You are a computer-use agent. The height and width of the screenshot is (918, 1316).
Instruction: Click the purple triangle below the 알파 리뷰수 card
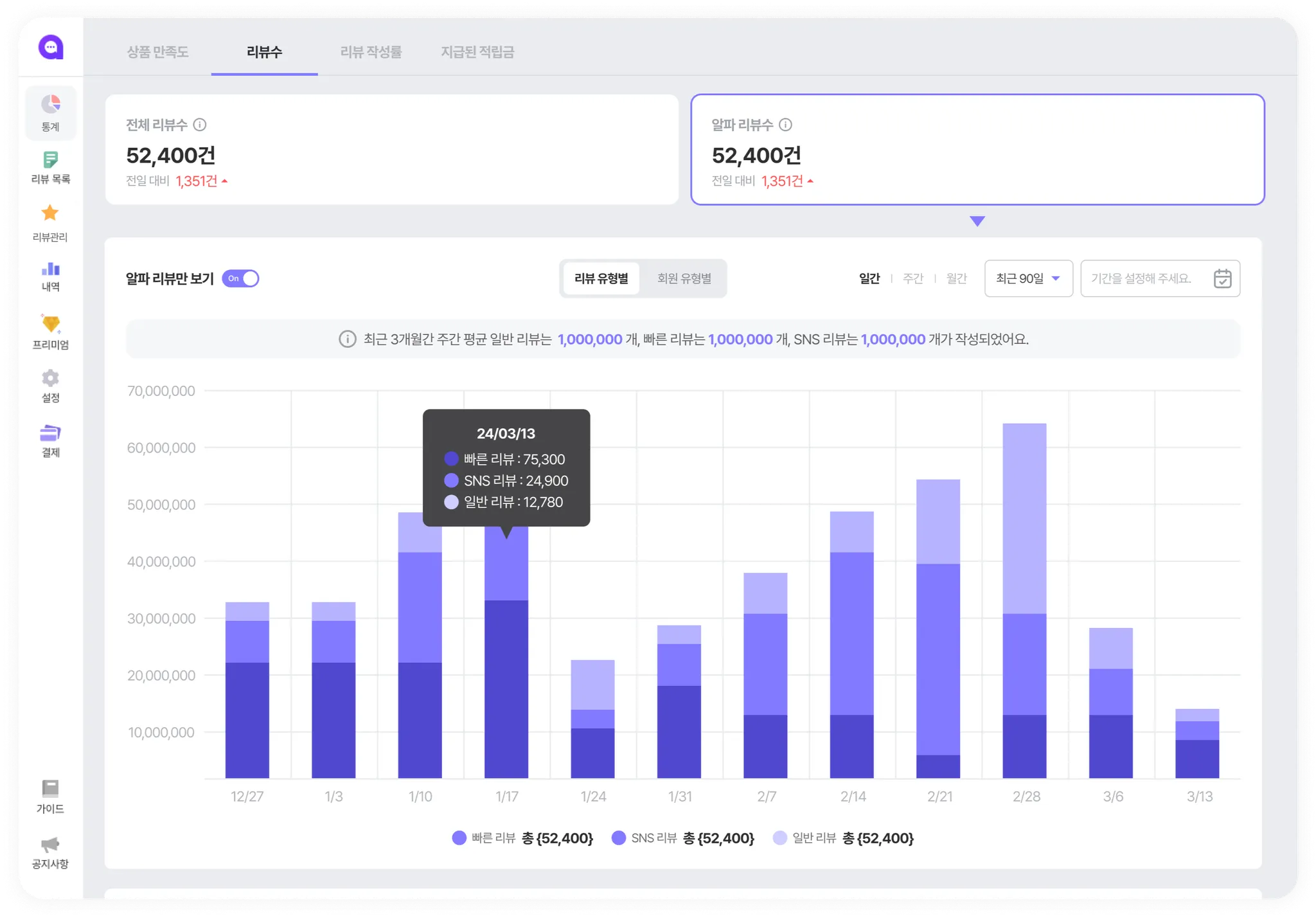[x=977, y=221]
